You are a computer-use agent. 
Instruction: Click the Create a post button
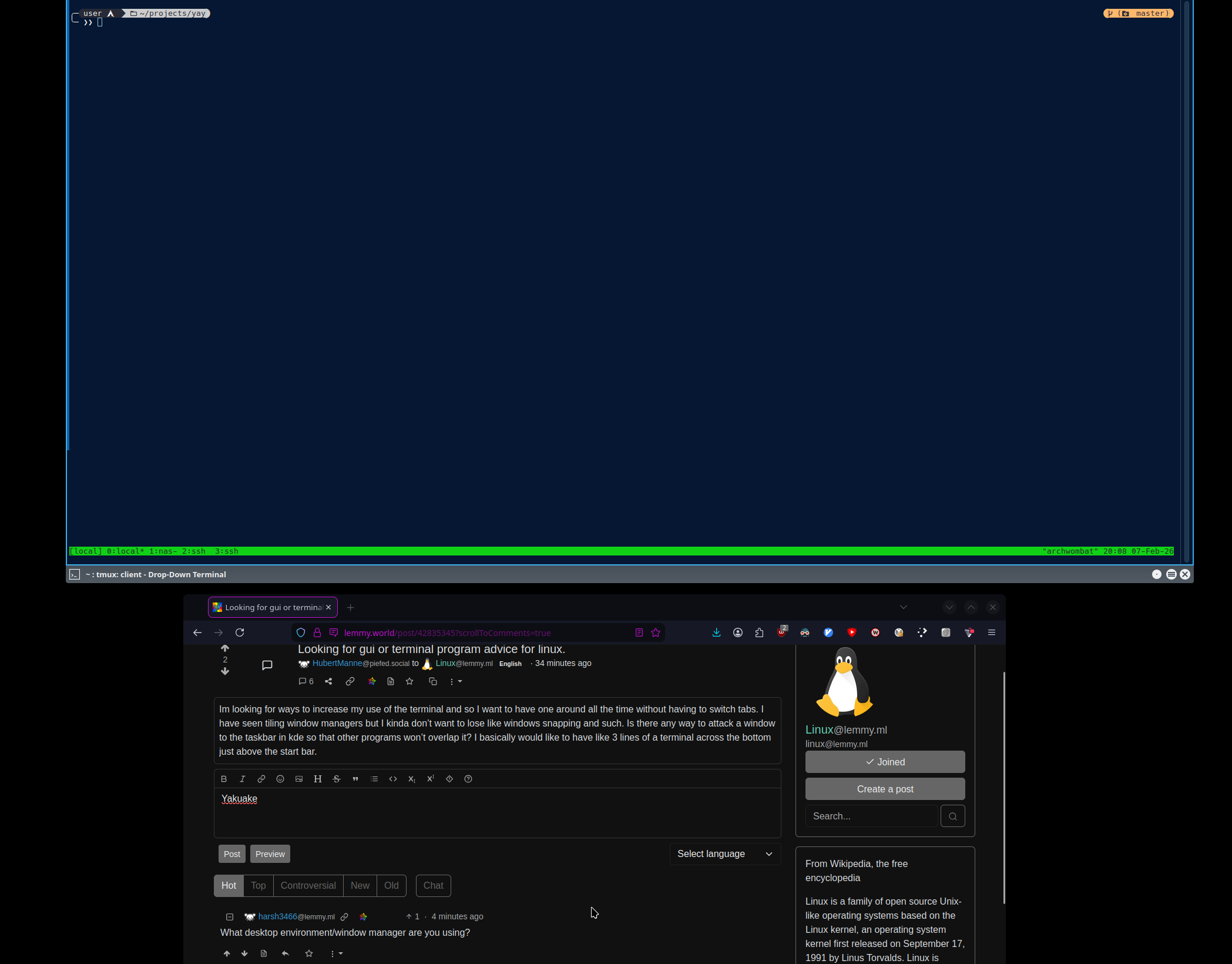pos(885,789)
